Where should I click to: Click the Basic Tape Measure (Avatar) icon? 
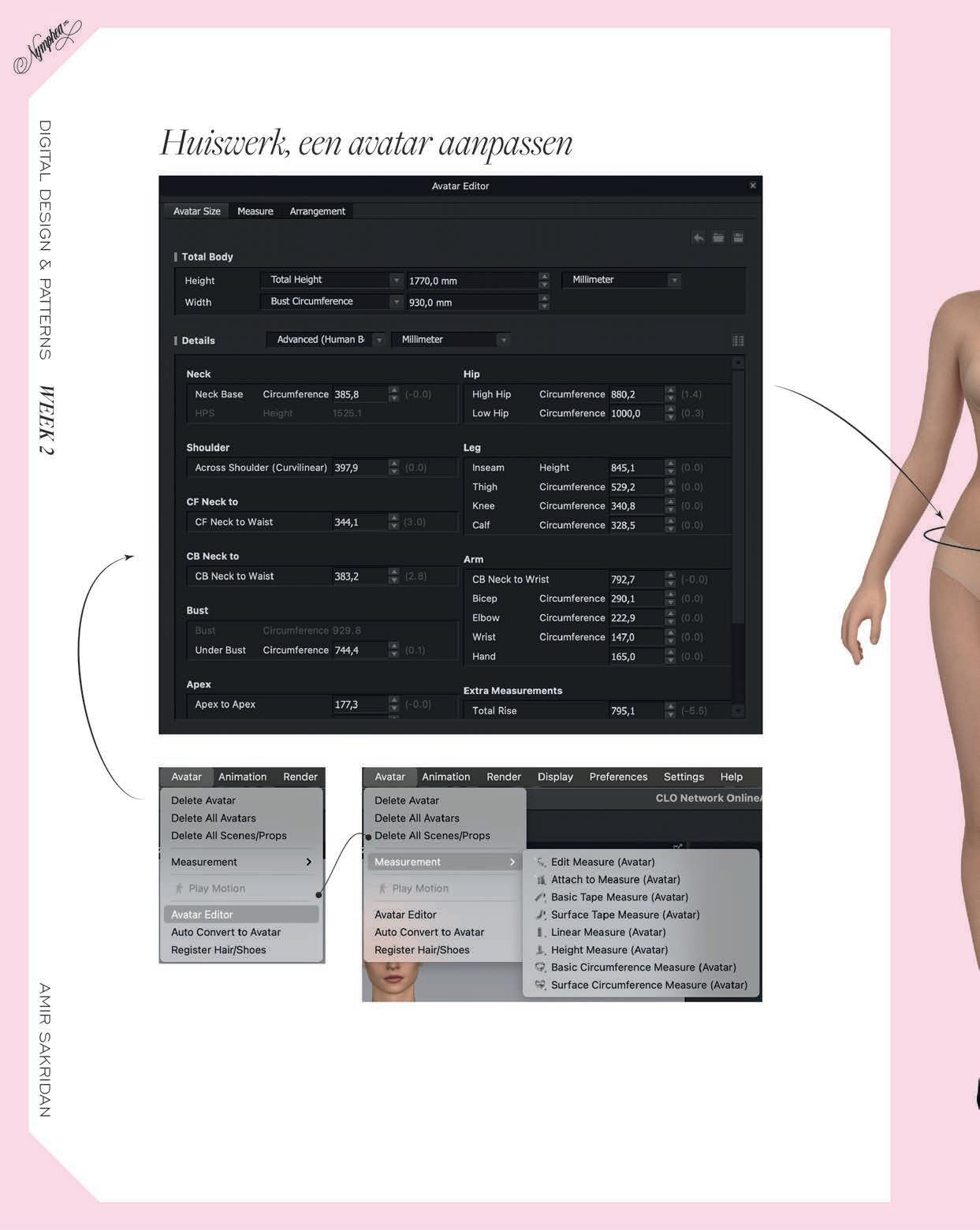pos(541,897)
